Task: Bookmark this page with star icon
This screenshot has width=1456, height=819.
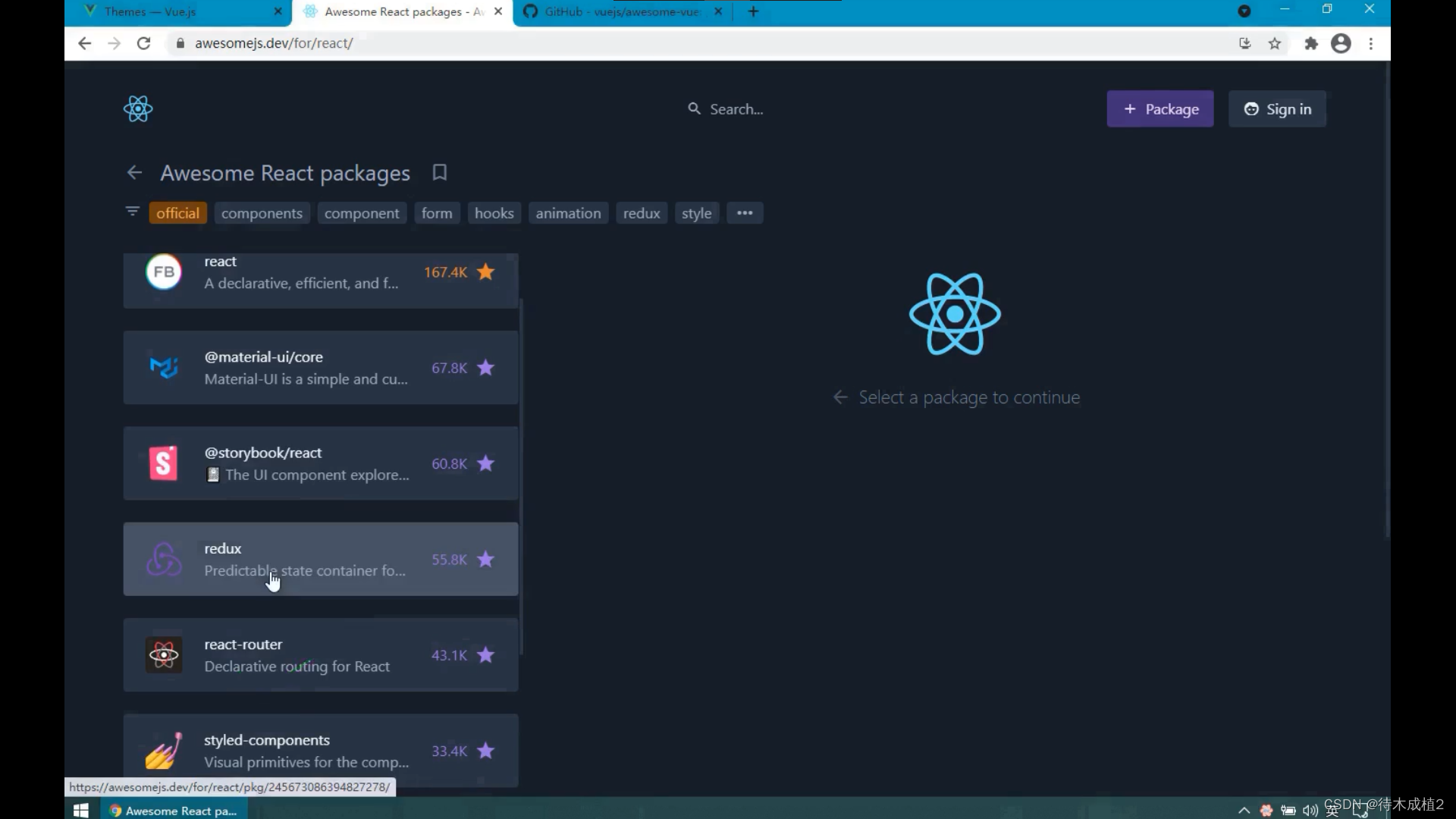Action: click(1275, 44)
